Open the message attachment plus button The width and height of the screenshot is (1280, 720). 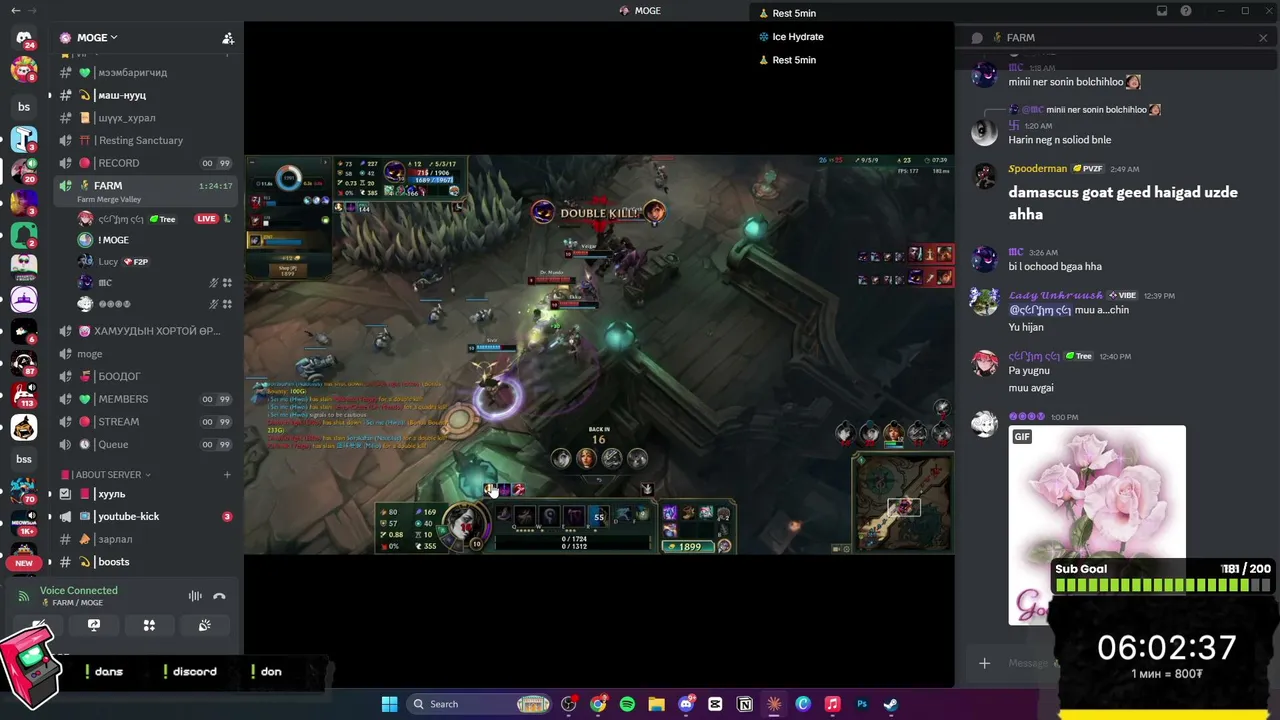click(x=984, y=663)
